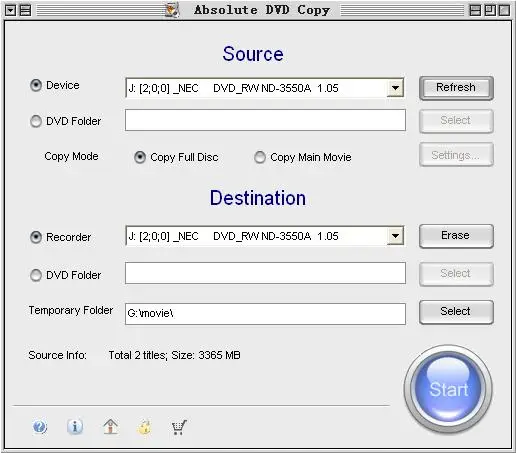Open help via the question mark icon

[x=40, y=426]
